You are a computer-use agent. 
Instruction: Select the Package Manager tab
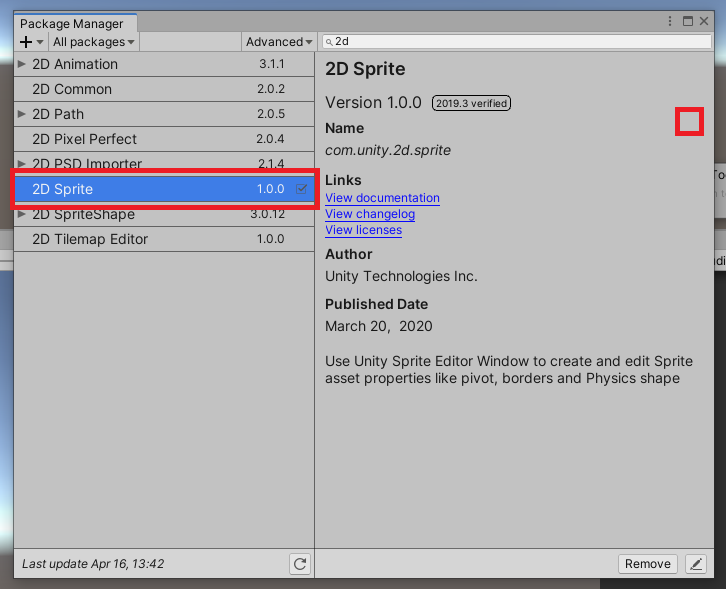pyautogui.click(x=75, y=23)
